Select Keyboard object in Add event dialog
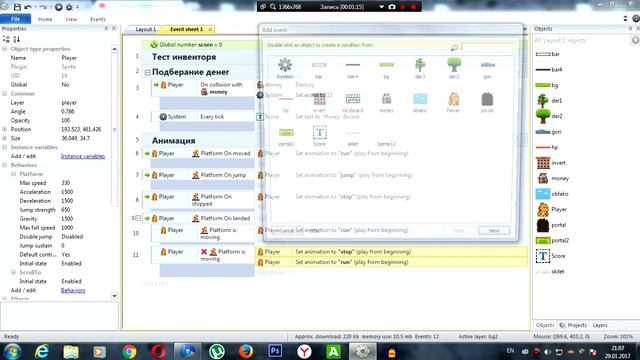The image size is (640, 360). point(353,102)
